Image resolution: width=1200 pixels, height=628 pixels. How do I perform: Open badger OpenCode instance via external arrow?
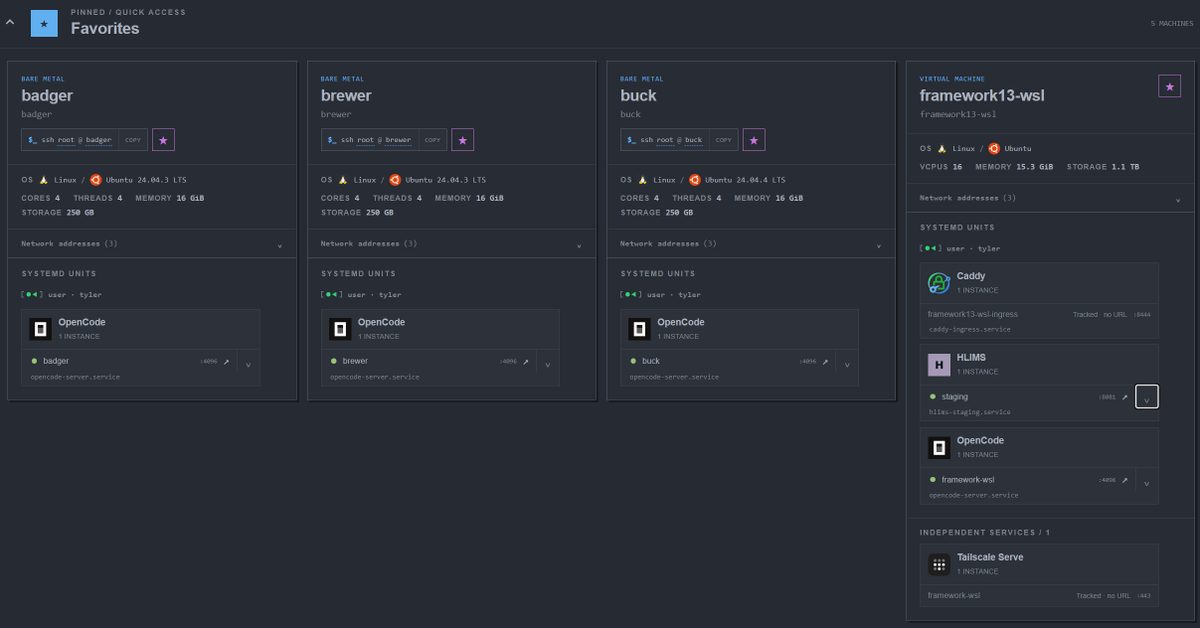pyautogui.click(x=226, y=362)
